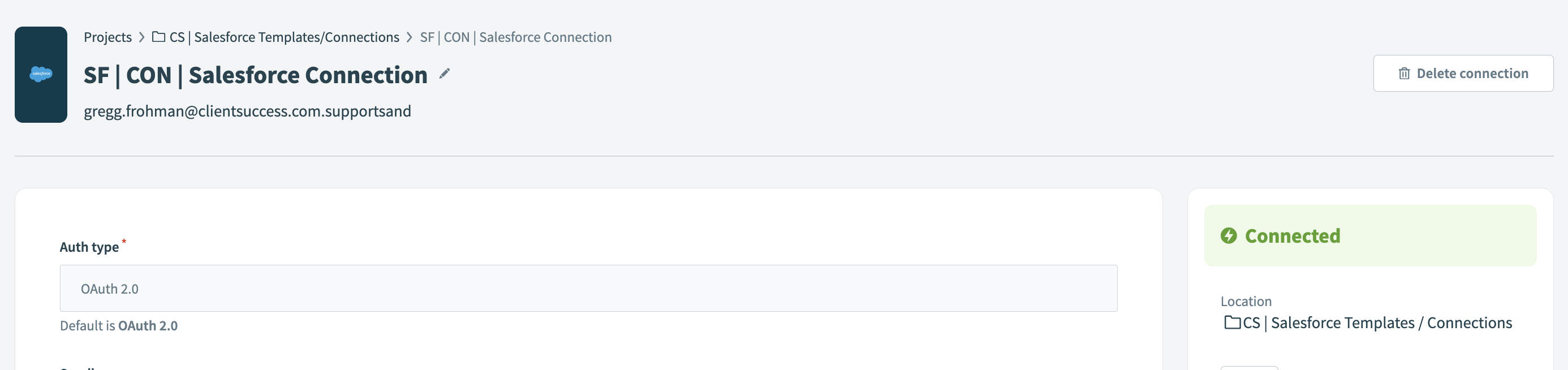Click the gregg.frohman account email text
This screenshot has height=370, width=1568.
click(x=247, y=111)
